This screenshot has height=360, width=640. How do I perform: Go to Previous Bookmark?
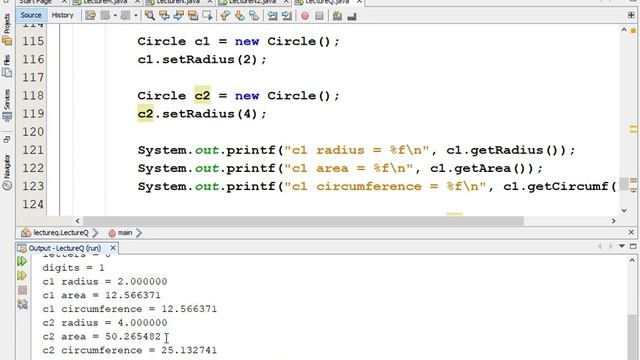225,16
